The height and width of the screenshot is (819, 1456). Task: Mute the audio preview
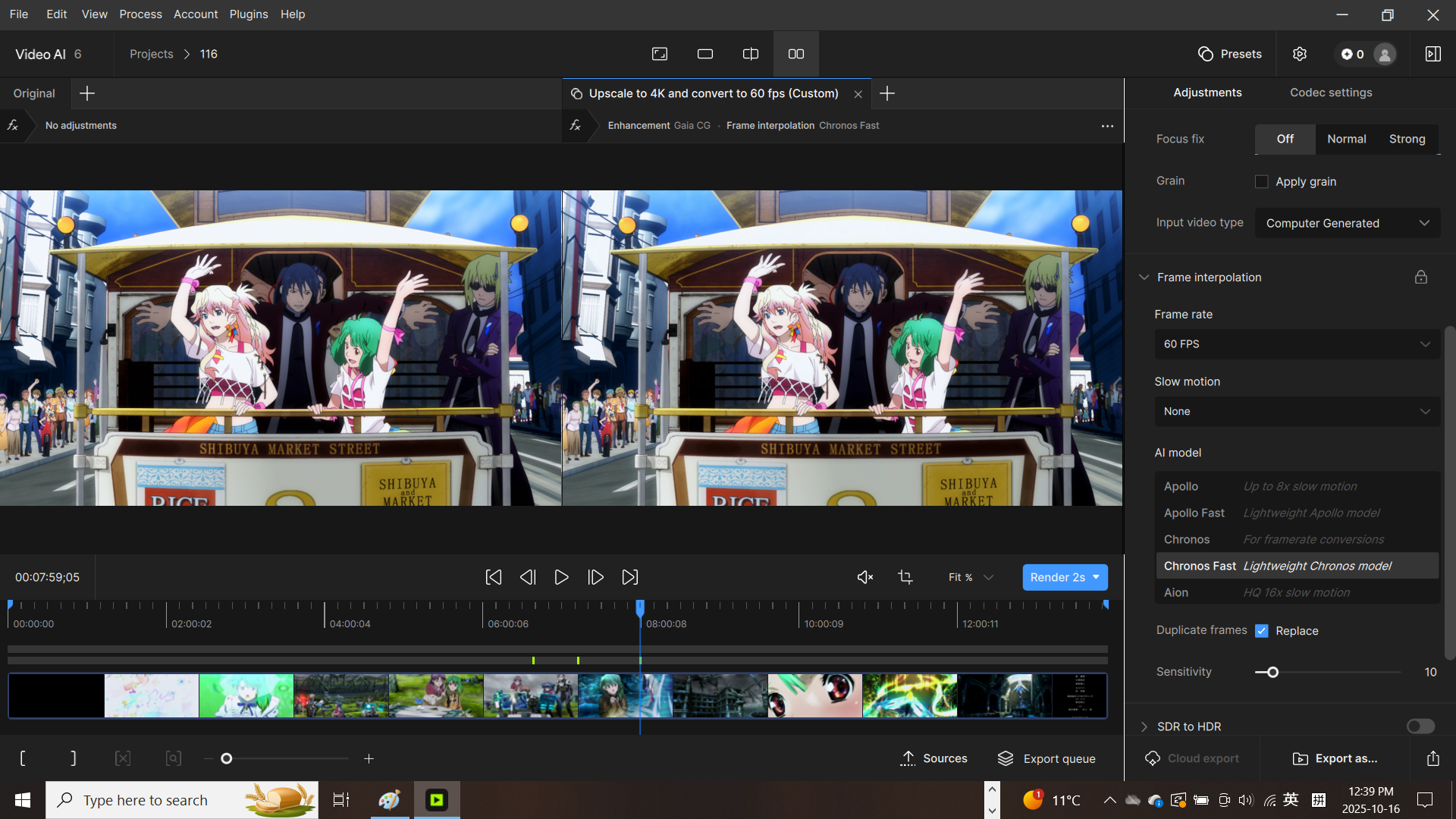[864, 577]
